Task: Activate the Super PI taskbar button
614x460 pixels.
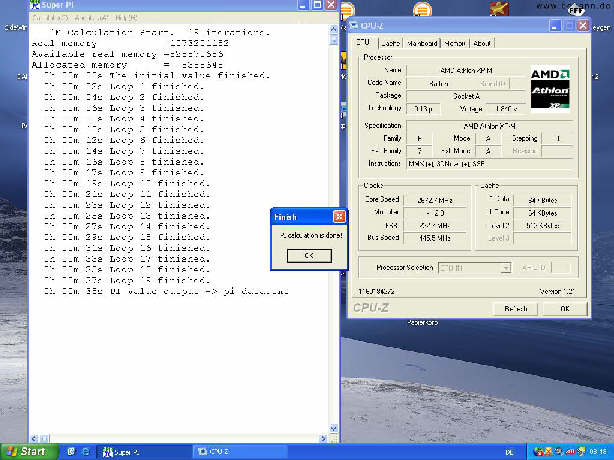Action: pos(143,452)
